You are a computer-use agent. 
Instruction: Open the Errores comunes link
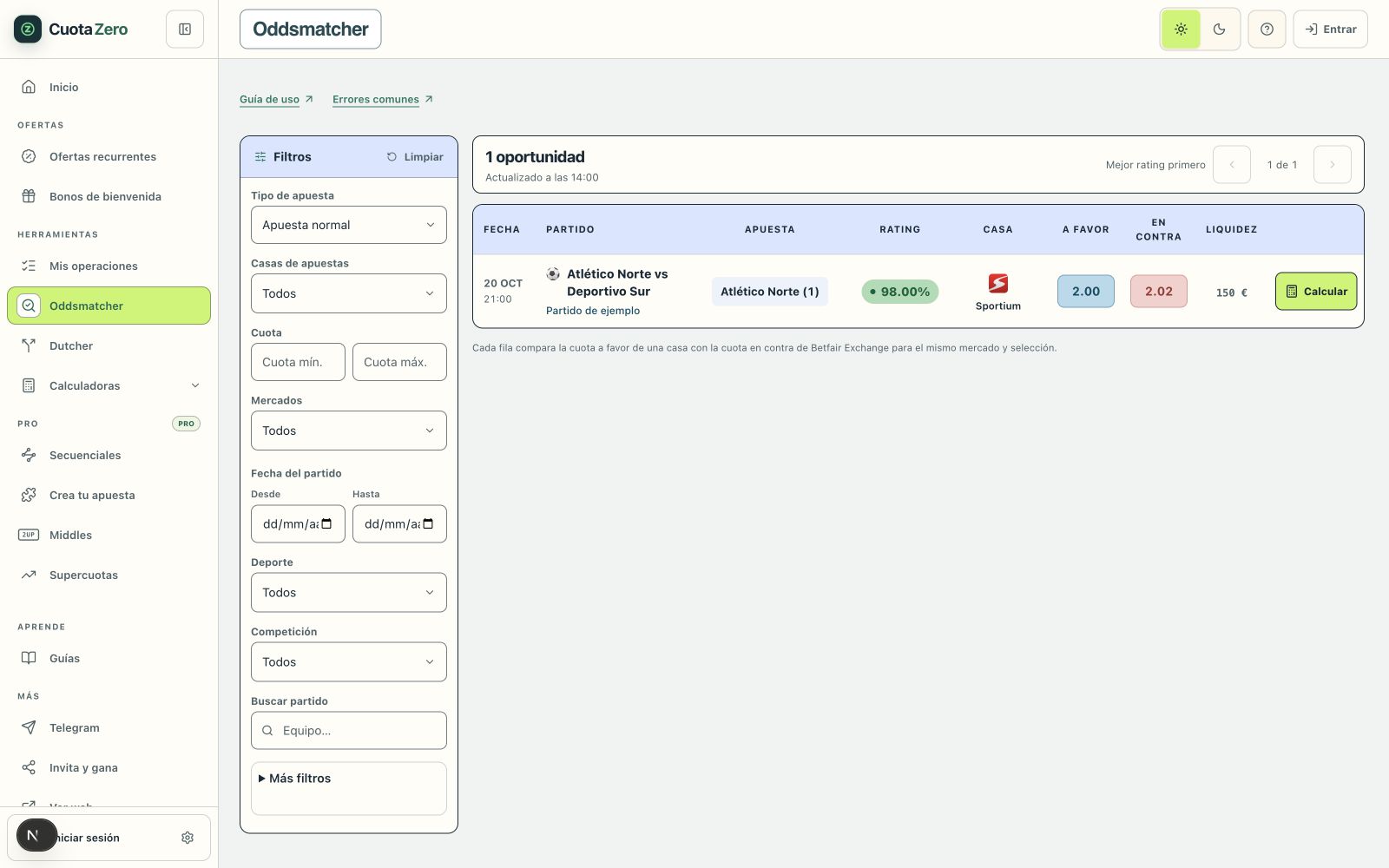(x=383, y=99)
